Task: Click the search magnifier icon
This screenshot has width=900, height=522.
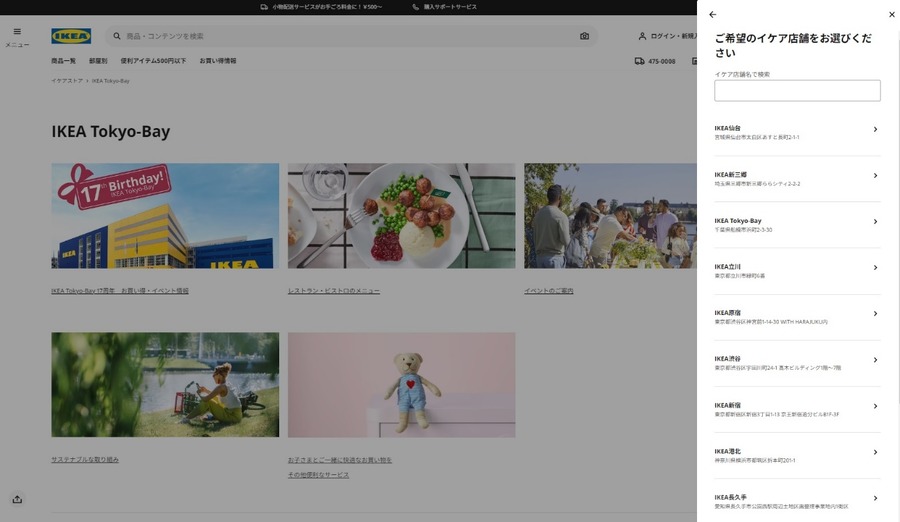Action: pos(117,36)
